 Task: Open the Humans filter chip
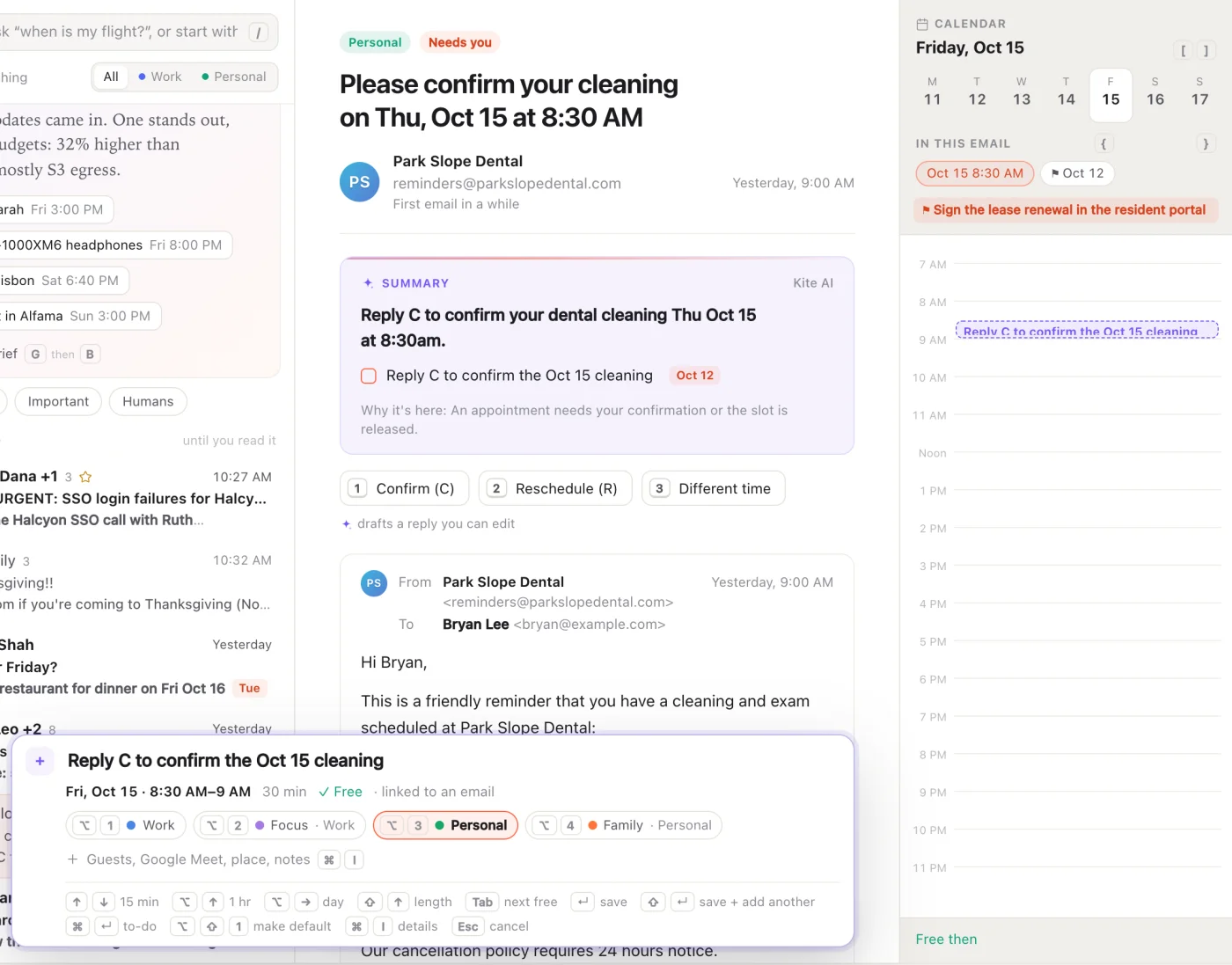pos(148,401)
